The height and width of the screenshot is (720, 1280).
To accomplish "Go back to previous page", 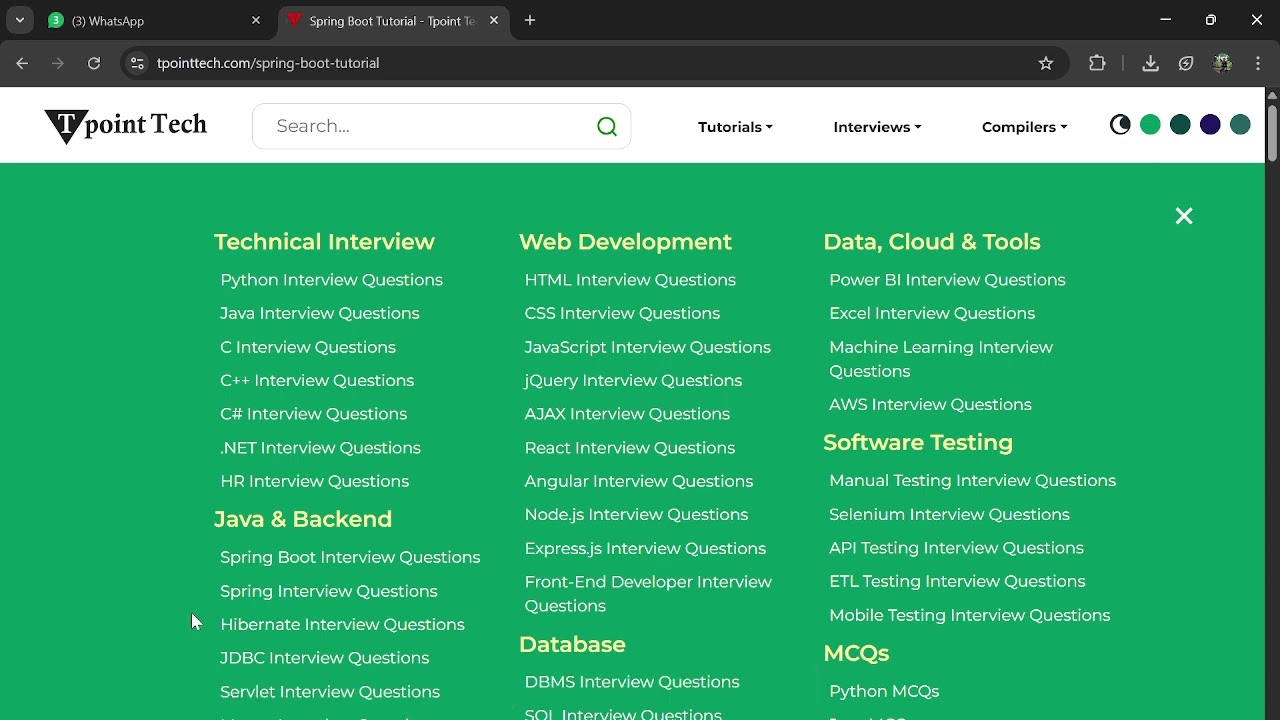I will coord(22,63).
